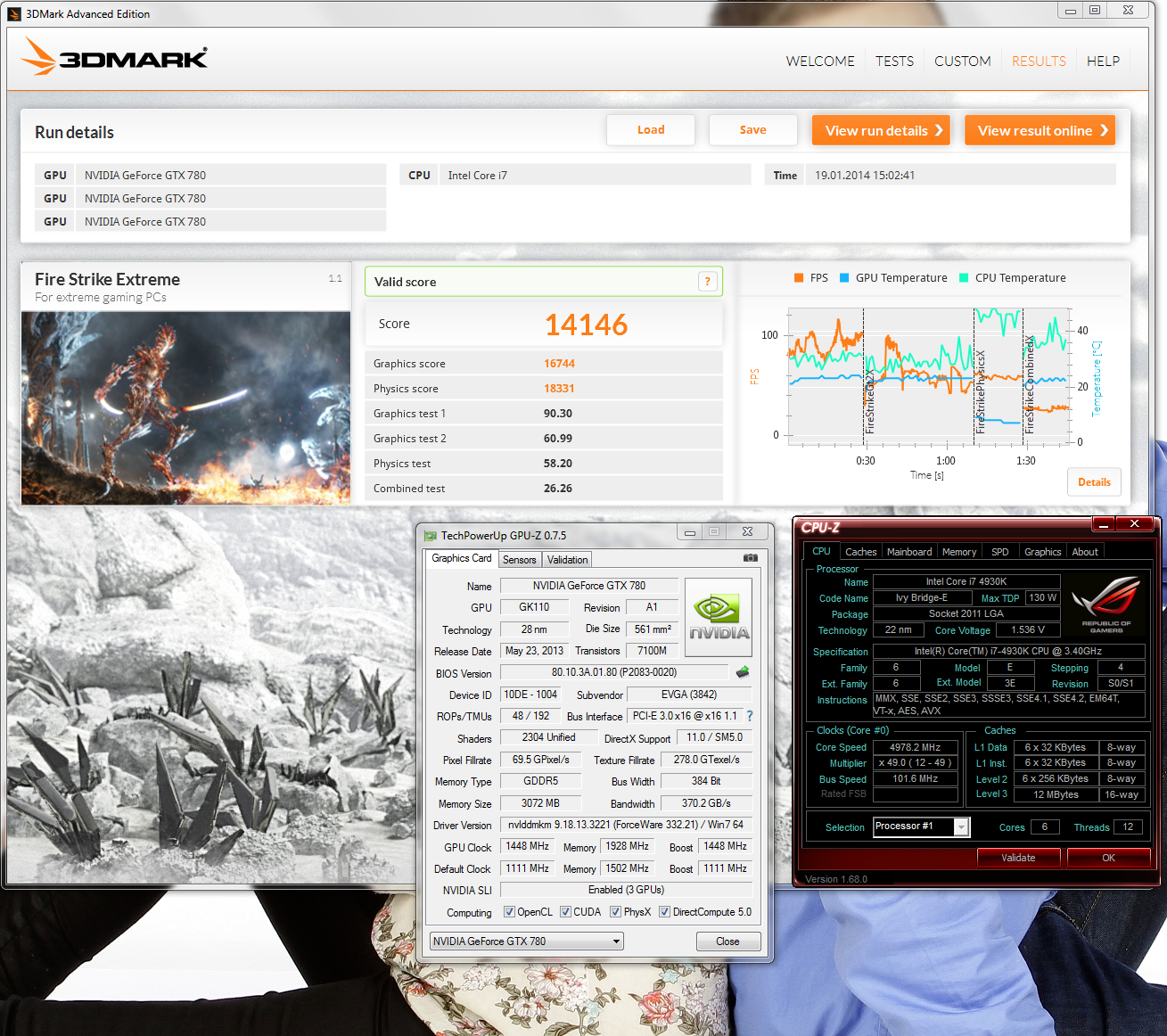Image resolution: width=1167 pixels, height=1036 pixels.
Task: Click the Level 3 cache 12 MBytes value
Action: tap(1056, 794)
